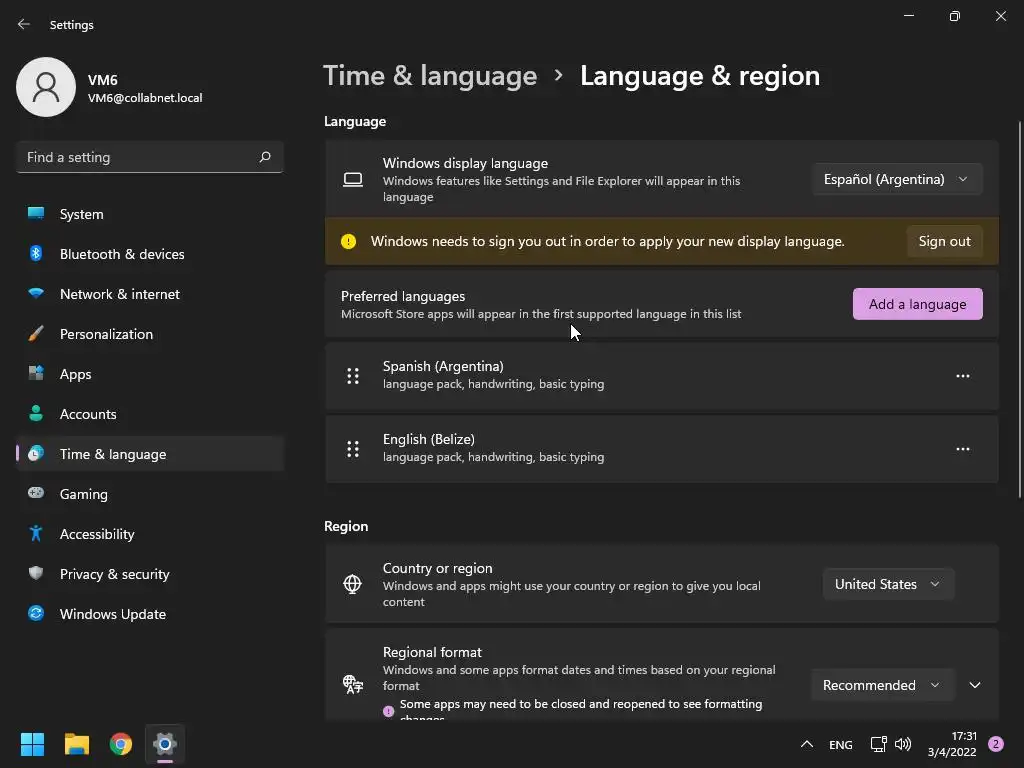
Task: Click the back arrow in Settings
Action: point(24,24)
